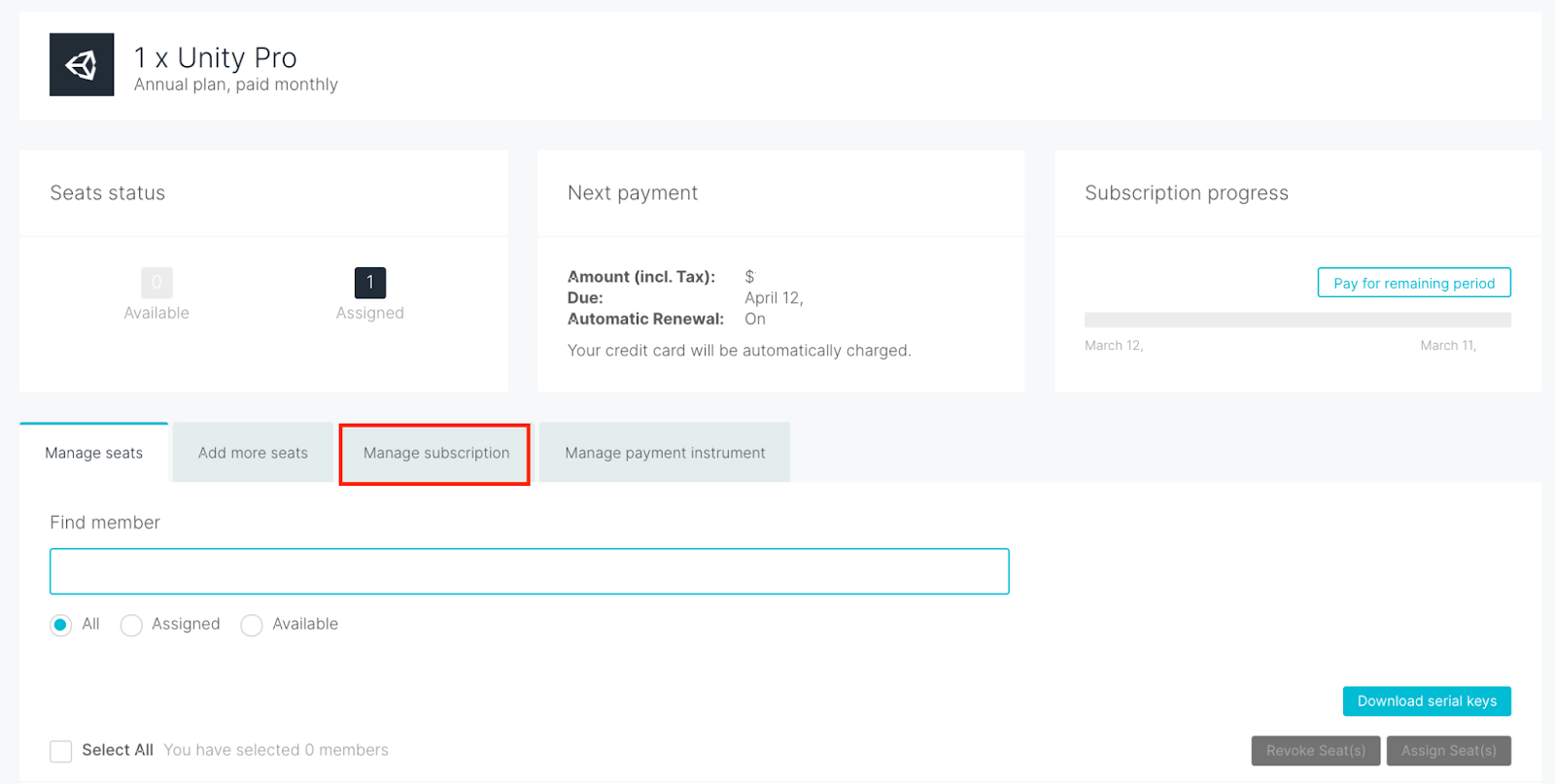Click the 'Amount (incl. Tax):' label
The image size is (1555, 784).
click(x=641, y=277)
